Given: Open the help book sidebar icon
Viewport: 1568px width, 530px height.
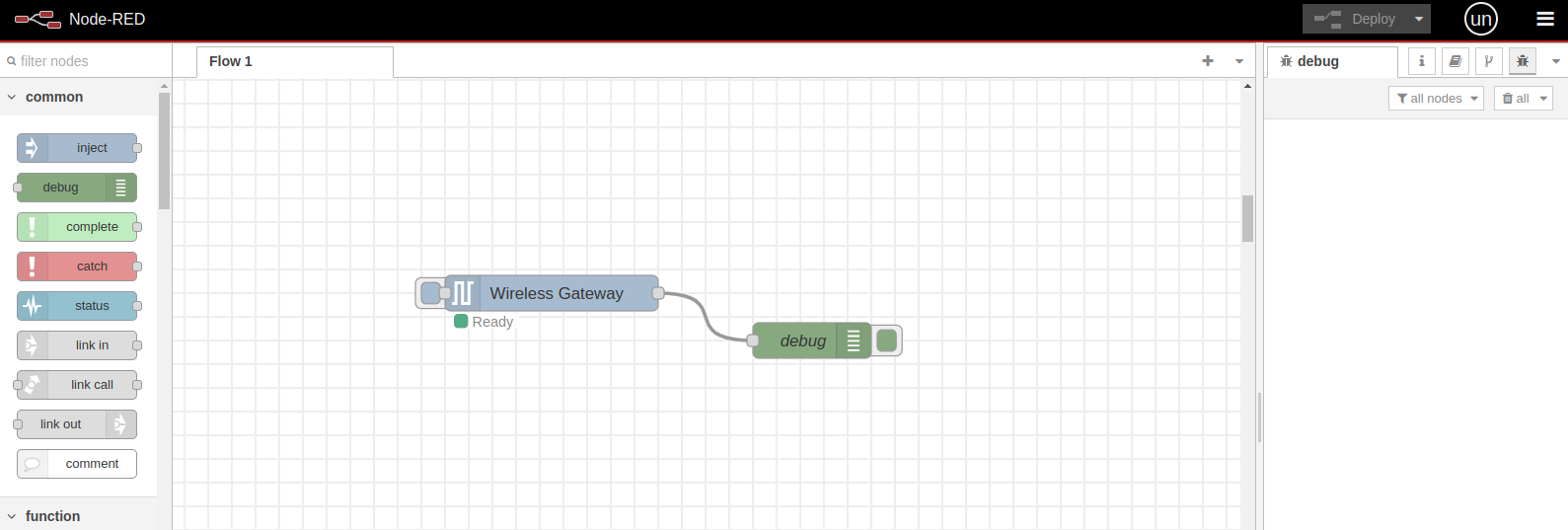Looking at the screenshot, I should (1456, 61).
